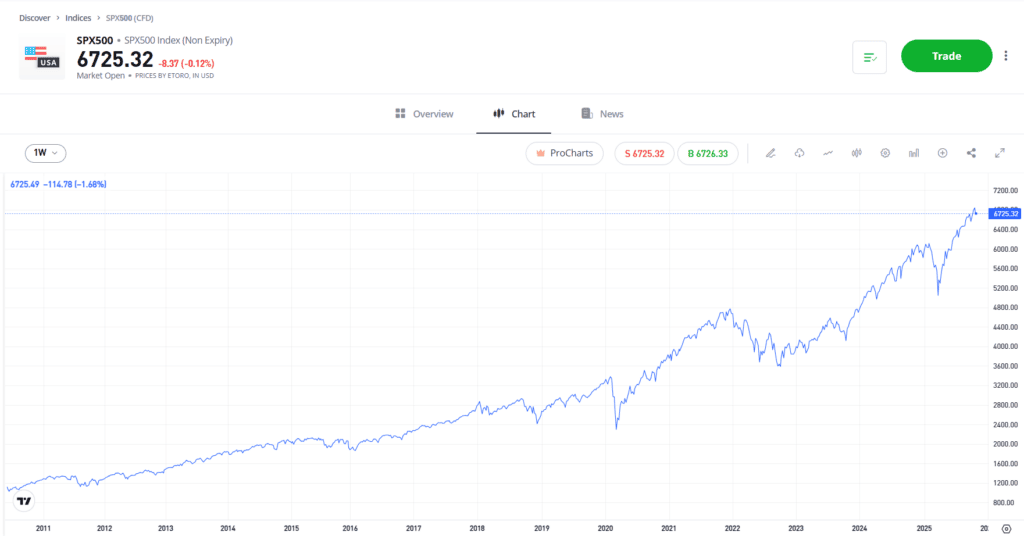Go to Indices breadcrumb link
This screenshot has width=1024, height=536.
[x=79, y=18]
